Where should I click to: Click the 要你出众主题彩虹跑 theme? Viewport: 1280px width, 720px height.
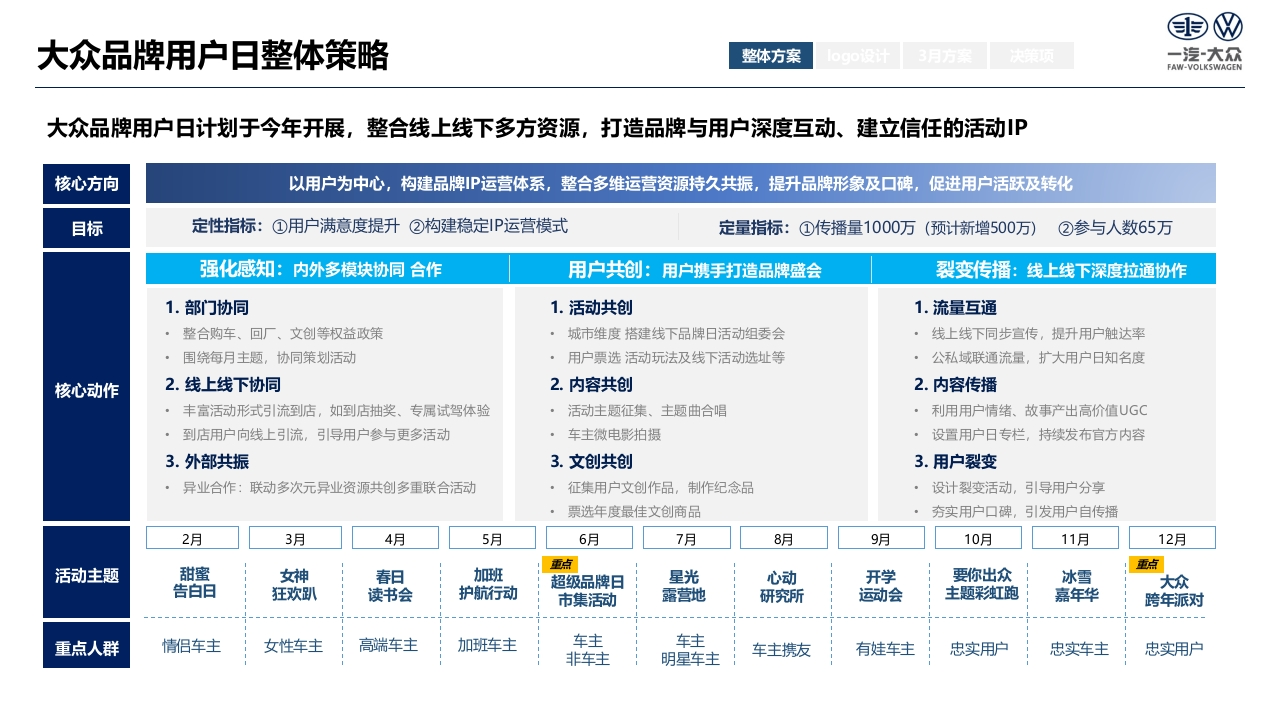[x=980, y=584]
